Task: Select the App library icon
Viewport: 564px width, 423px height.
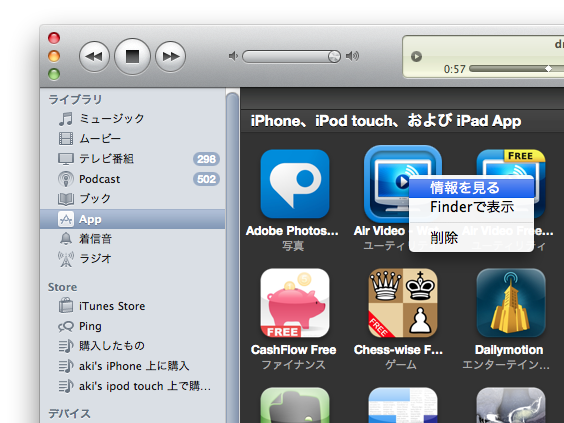Action: (x=66, y=219)
